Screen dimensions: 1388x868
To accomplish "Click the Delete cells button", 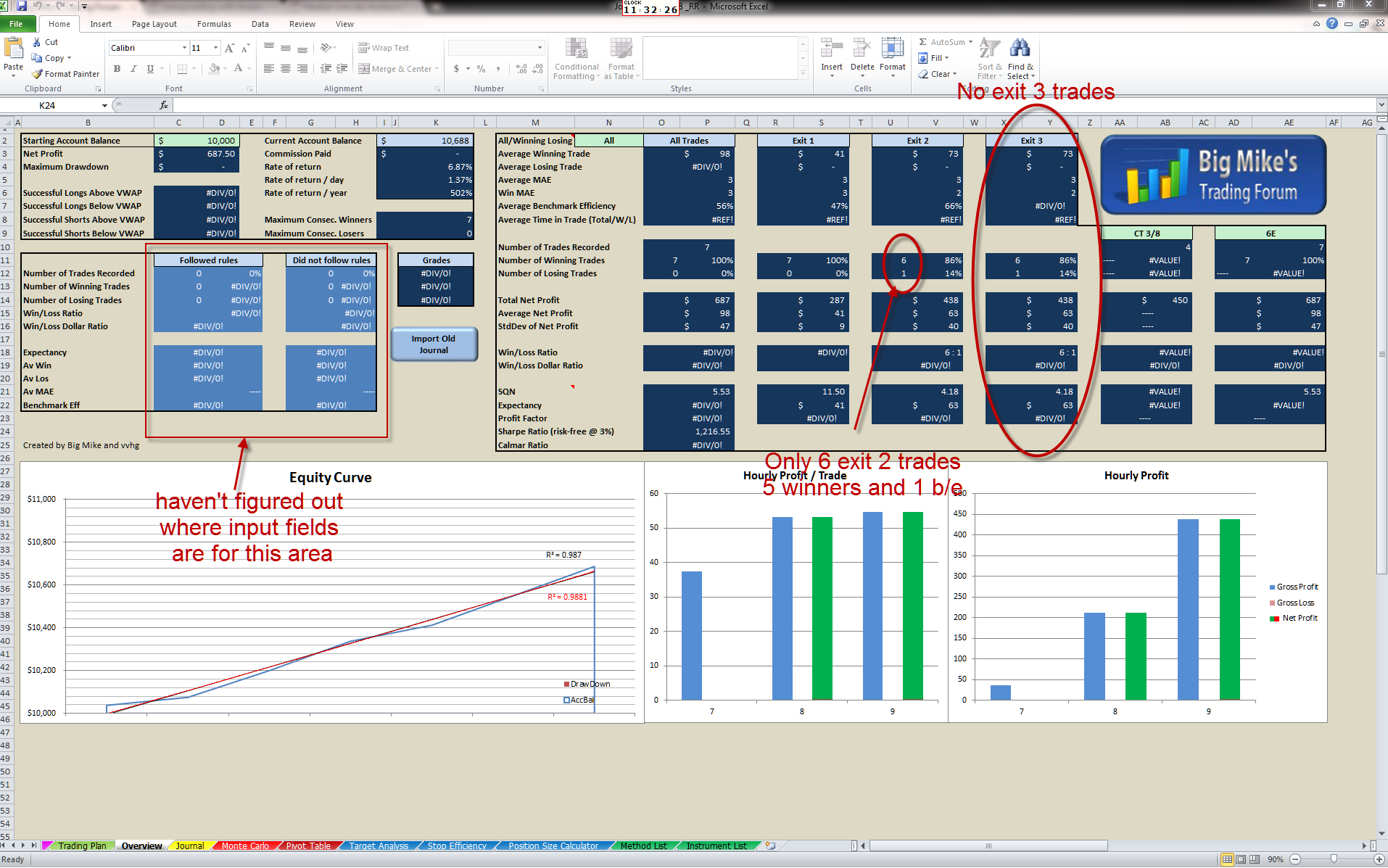I will [862, 57].
